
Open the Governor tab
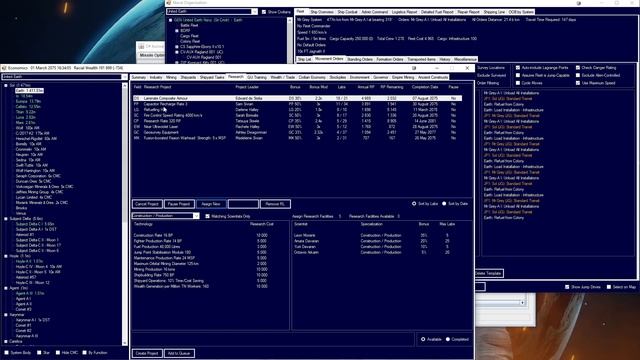pos(380,77)
